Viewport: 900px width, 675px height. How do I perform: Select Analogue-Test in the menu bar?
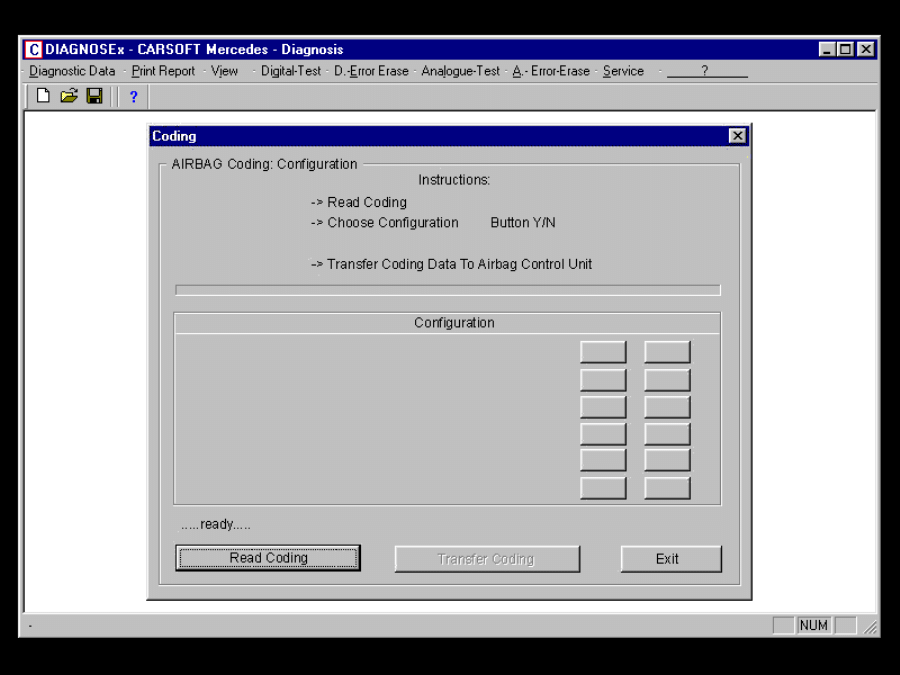(x=460, y=71)
